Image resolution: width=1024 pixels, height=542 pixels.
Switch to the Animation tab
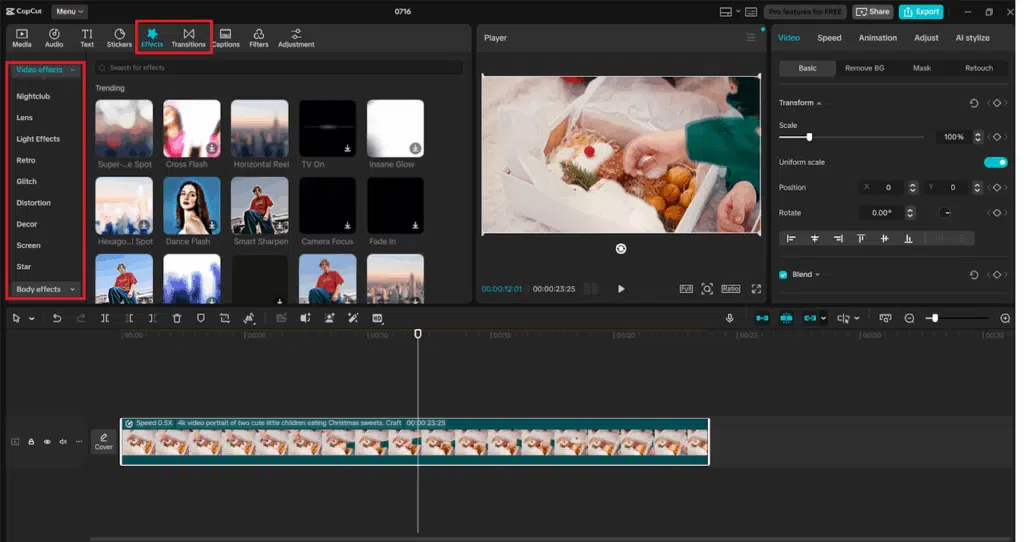(x=877, y=38)
